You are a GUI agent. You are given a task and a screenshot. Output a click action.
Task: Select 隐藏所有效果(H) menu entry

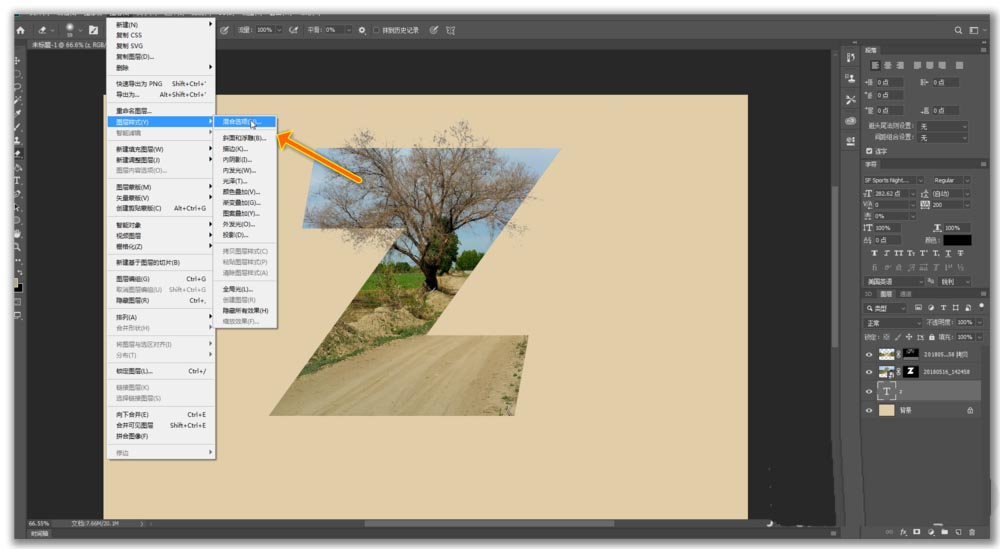(246, 311)
